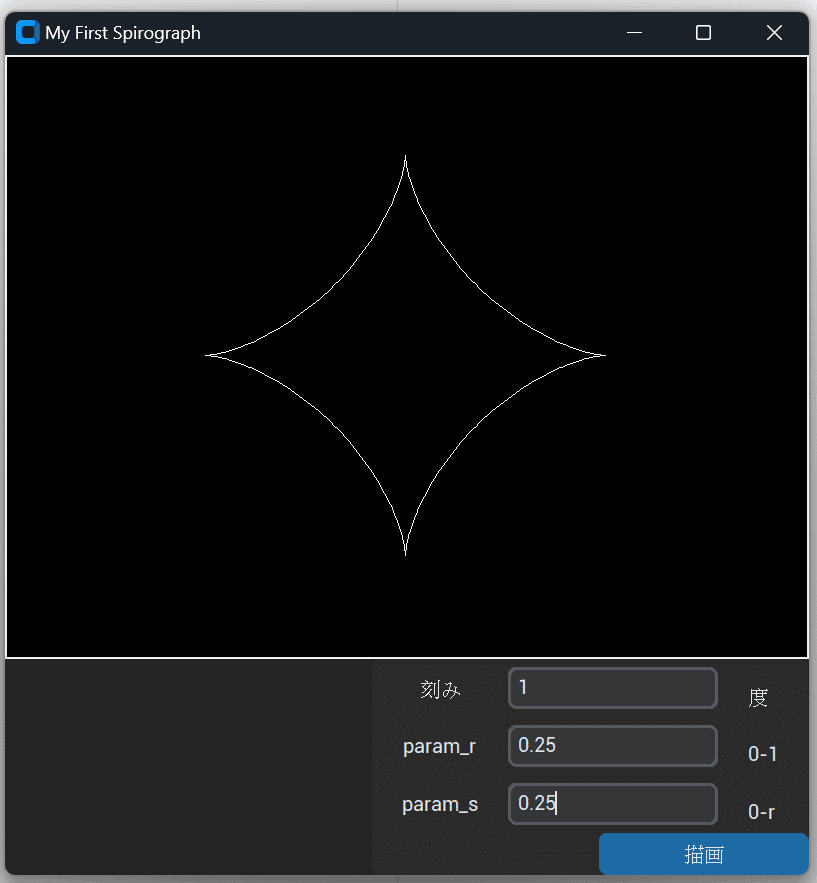This screenshot has width=817, height=883.
Task: Focus the 刻み step input field
Action: 613,688
